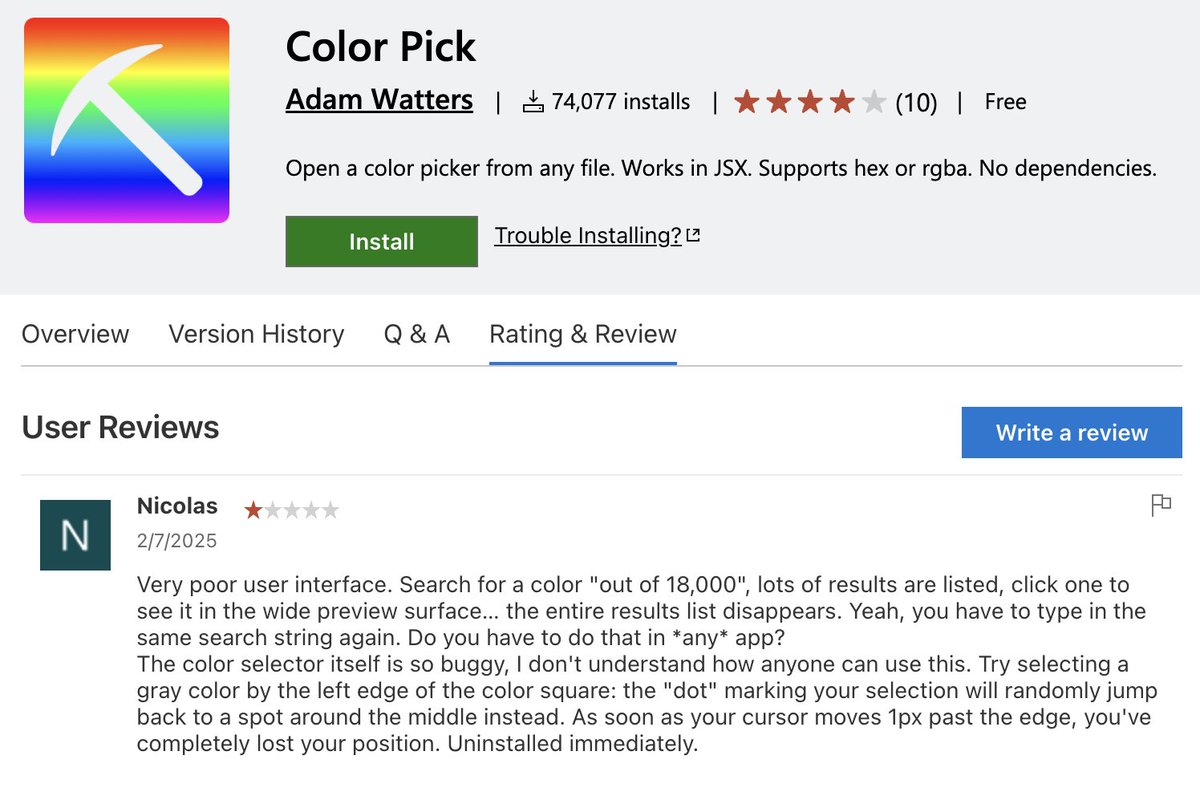The image size is (1200, 788).
Task: Click the Color Pick pickaxe extension logo
Action: pyautogui.click(x=127, y=120)
